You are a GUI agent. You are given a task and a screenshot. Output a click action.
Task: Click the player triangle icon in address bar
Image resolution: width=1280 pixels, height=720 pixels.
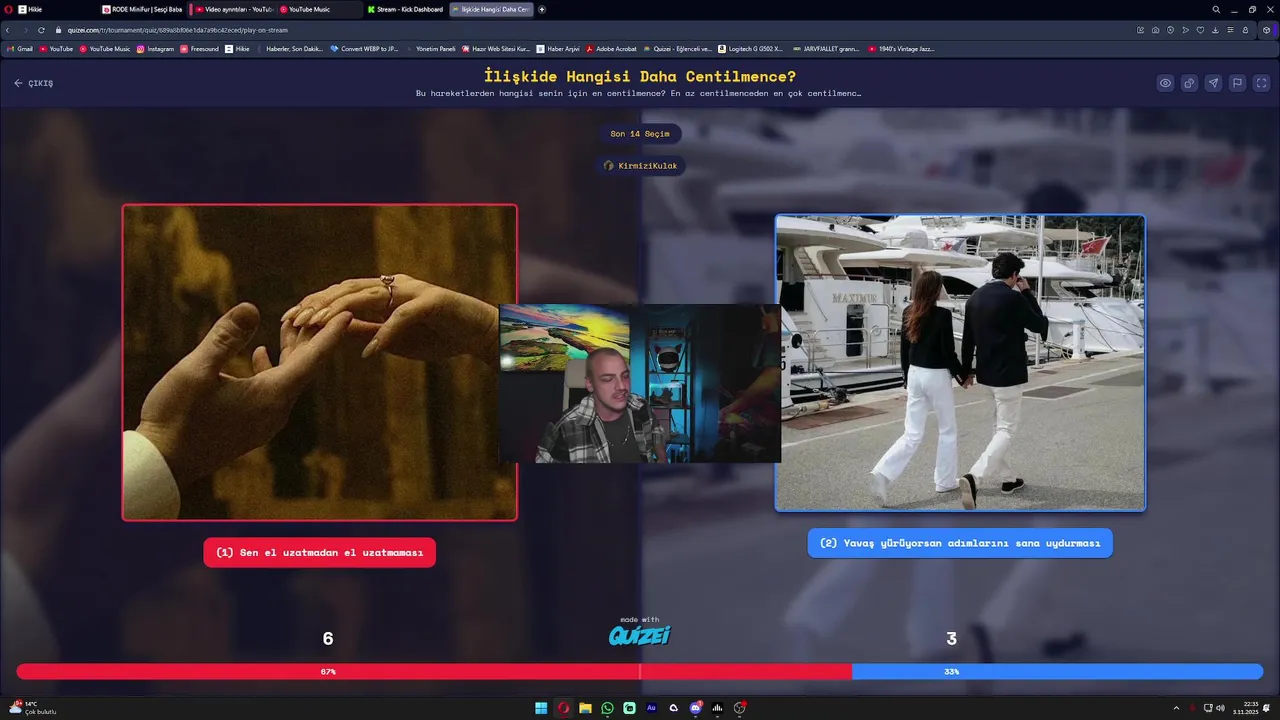click(1185, 30)
